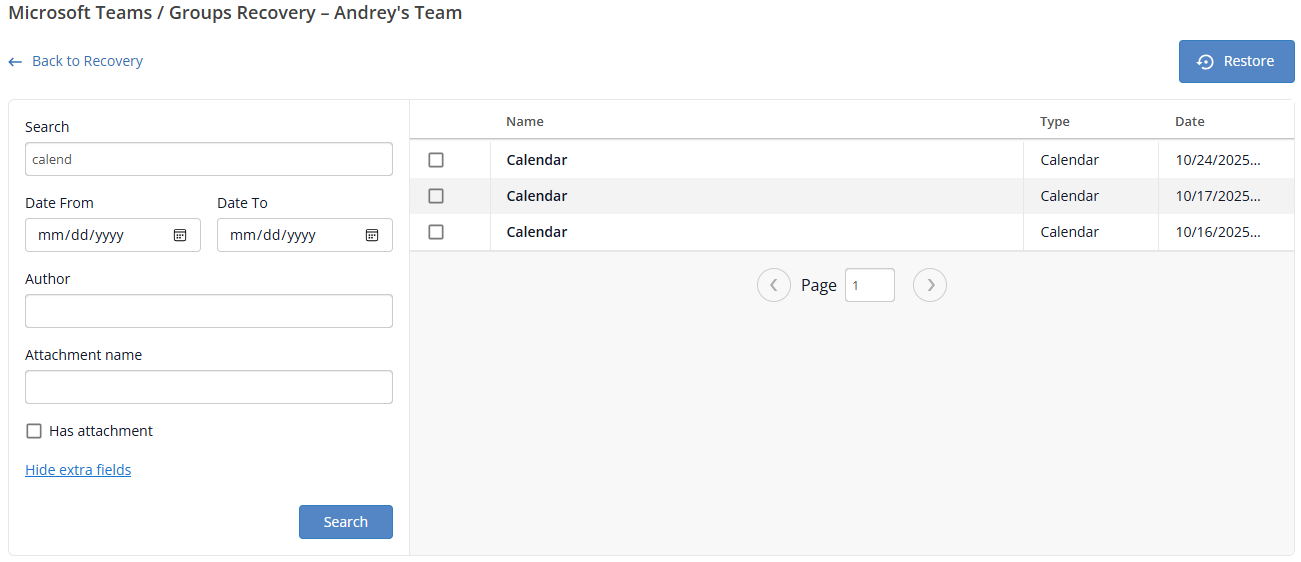Sort results by the Date column header
Screen dimensions: 1301x562
(1190, 122)
